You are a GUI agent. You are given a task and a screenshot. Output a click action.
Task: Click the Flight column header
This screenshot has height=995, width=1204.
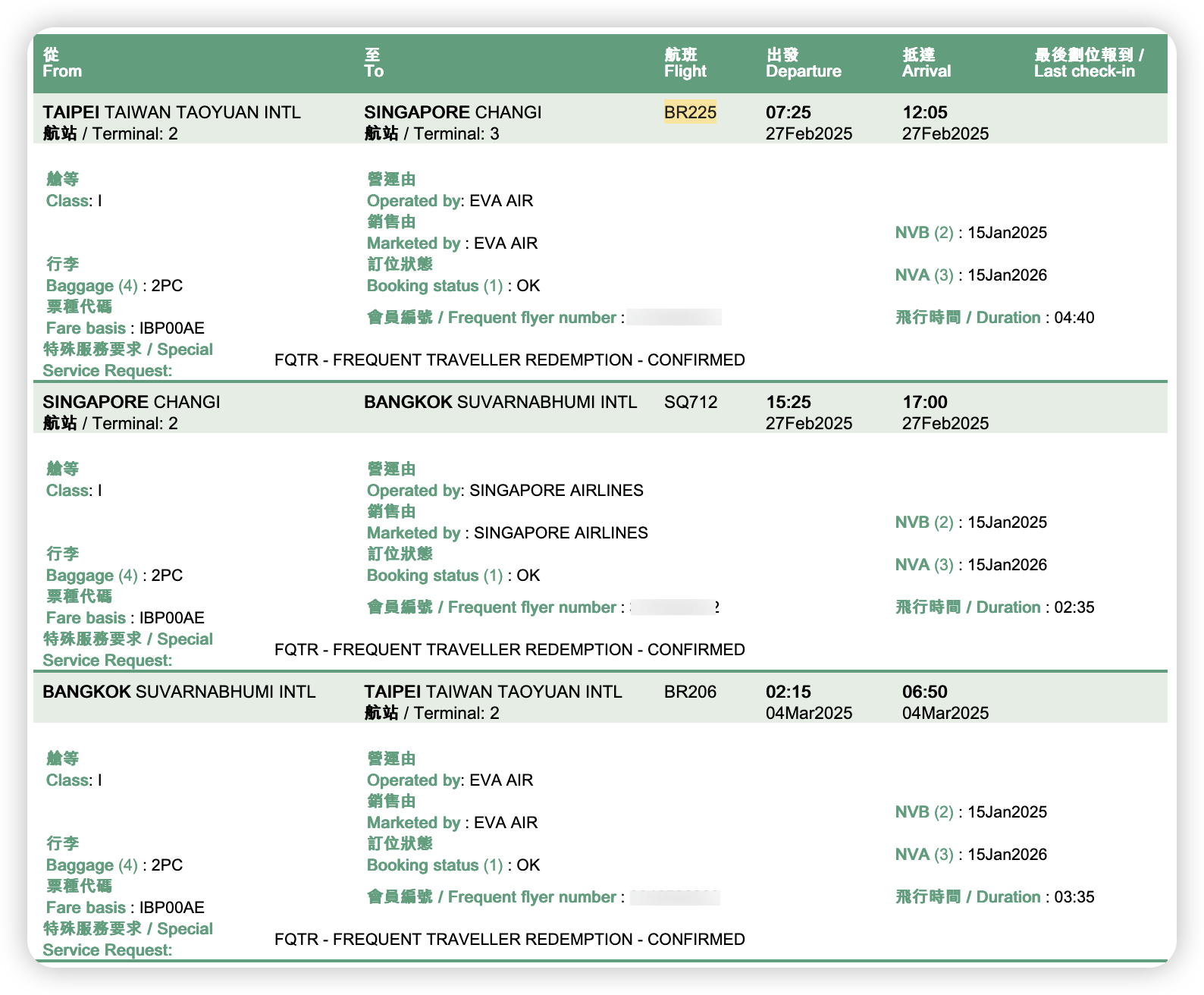tap(685, 71)
